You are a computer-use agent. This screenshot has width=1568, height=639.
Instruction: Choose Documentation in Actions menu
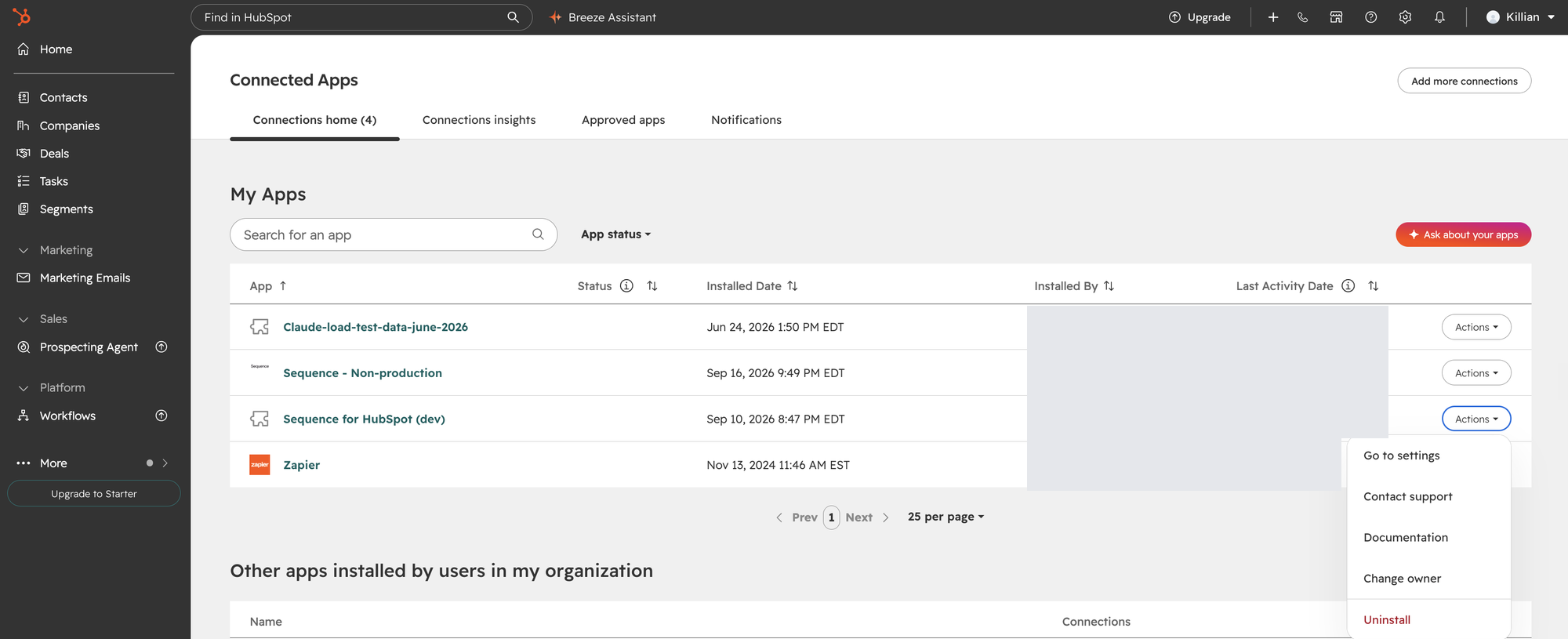pos(1428,537)
